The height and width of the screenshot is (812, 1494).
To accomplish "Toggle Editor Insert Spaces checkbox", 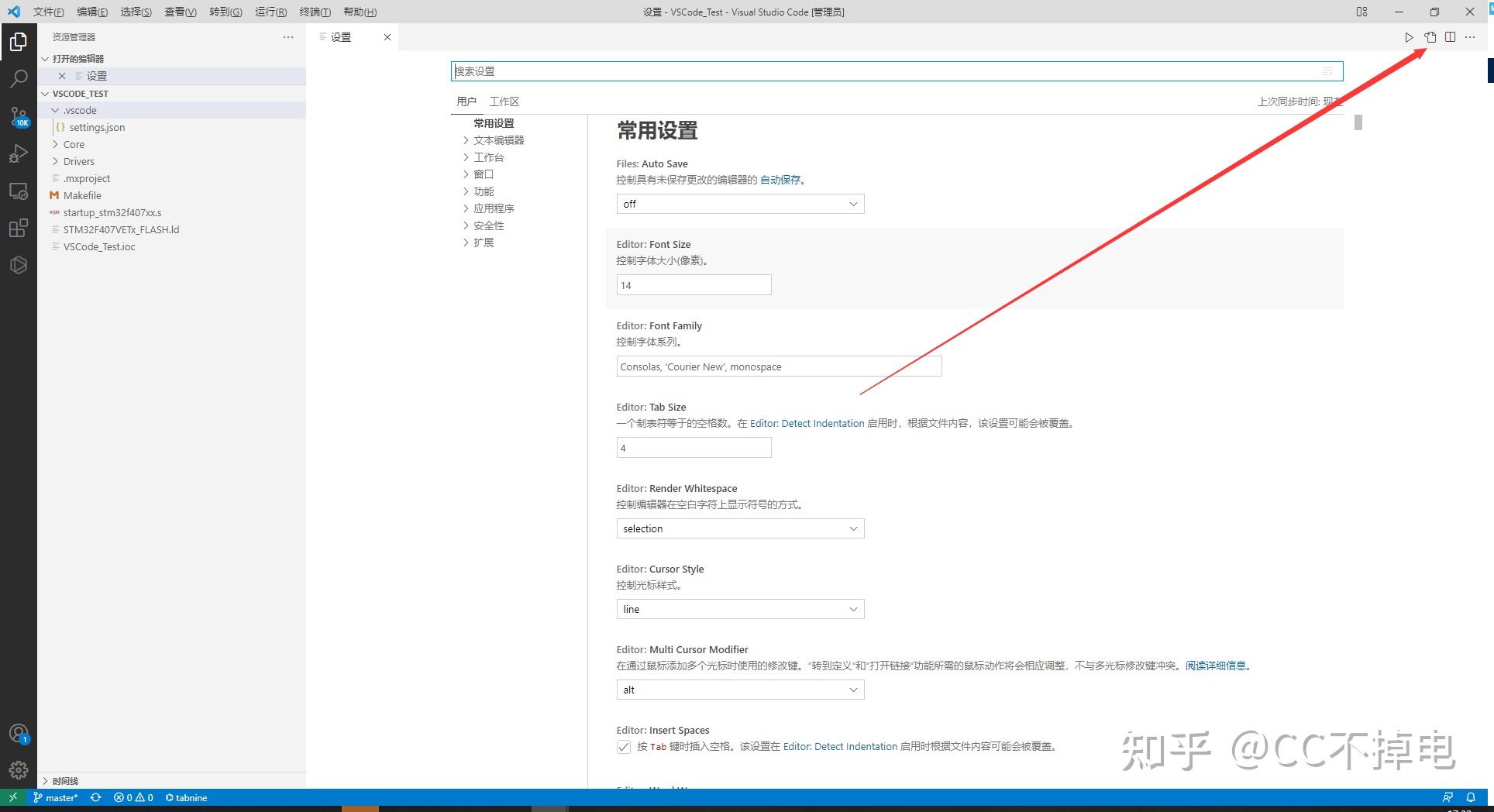I will [x=624, y=747].
